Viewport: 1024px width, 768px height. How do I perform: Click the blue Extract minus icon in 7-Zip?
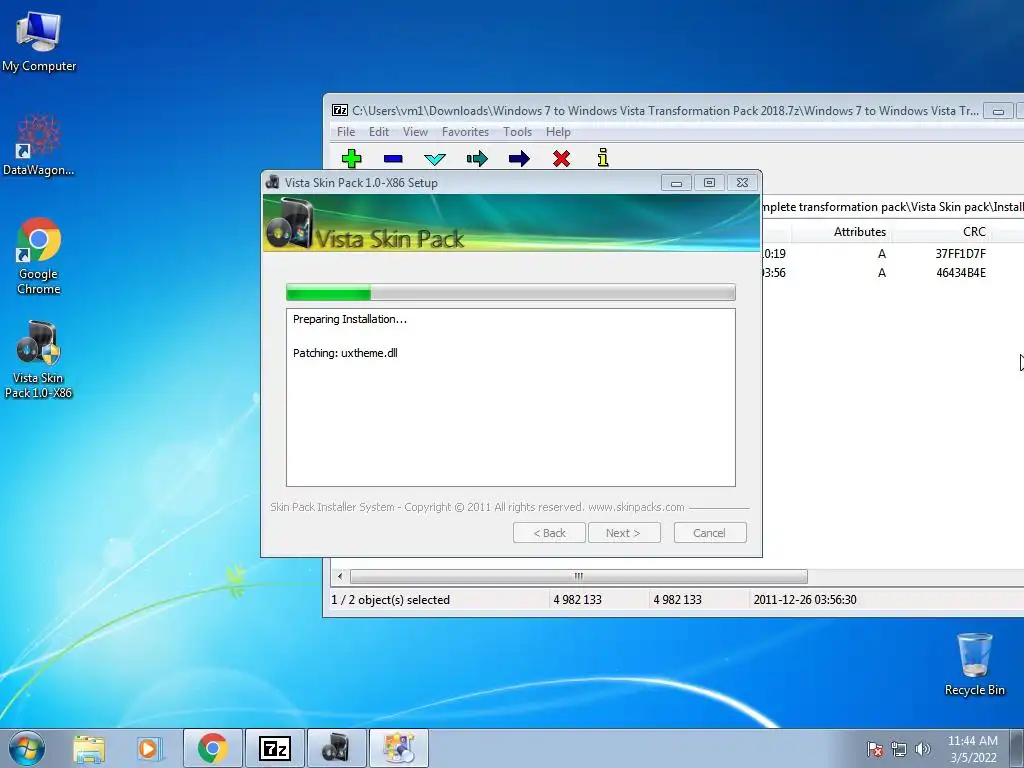(x=393, y=159)
